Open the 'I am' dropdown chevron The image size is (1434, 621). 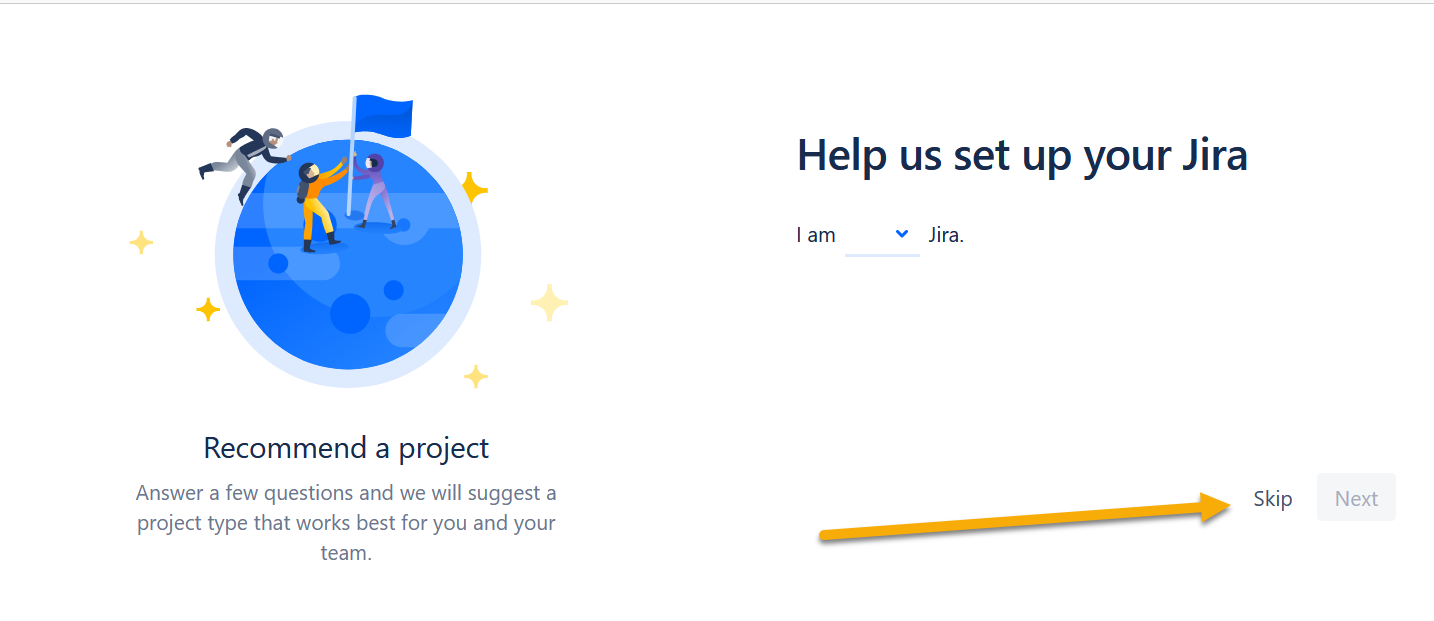click(902, 234)
